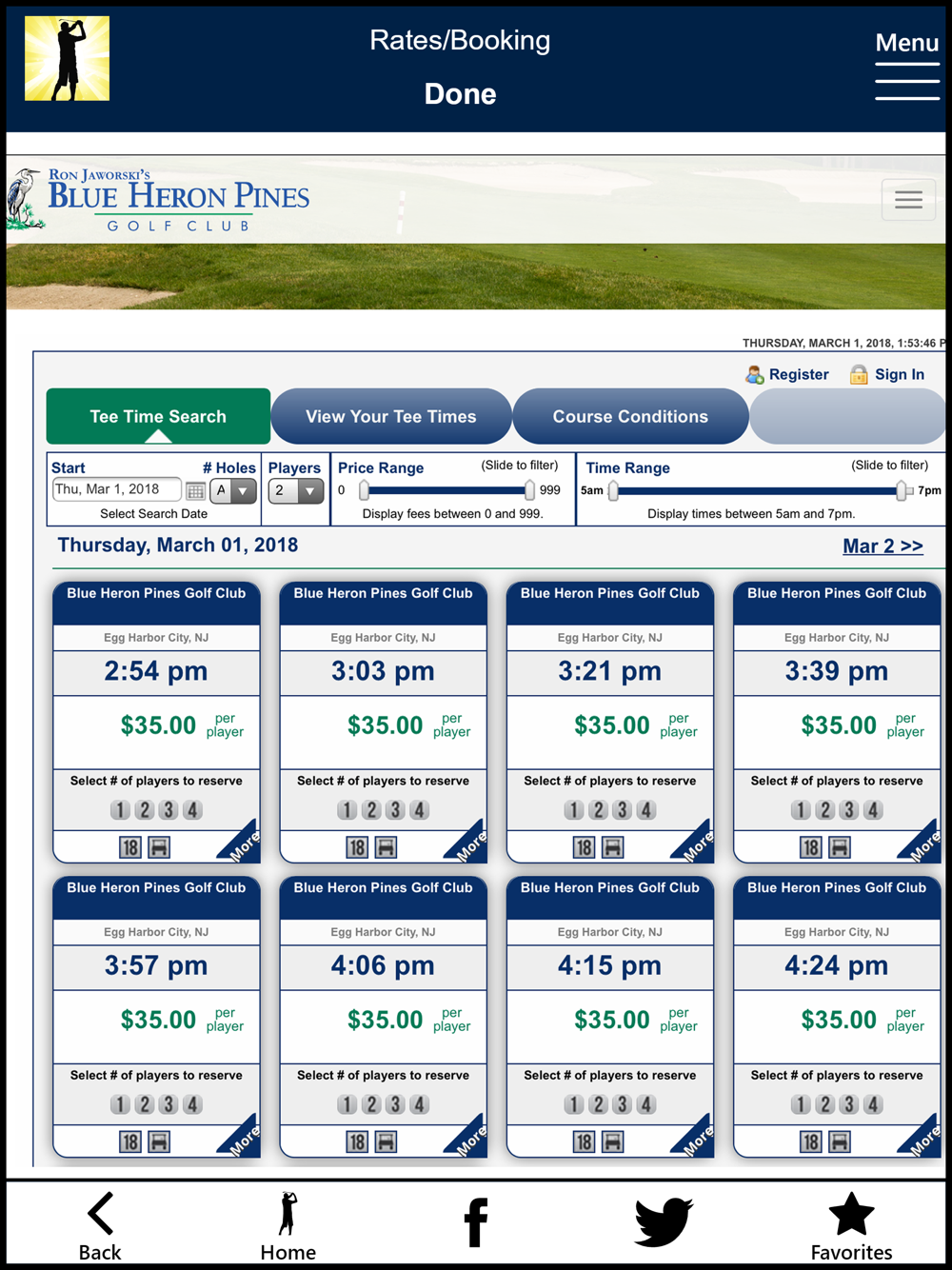The height and width of the screenshot is (1270, 952).
Task: Click the Sign In link
Action: click(x=900, y=375)
